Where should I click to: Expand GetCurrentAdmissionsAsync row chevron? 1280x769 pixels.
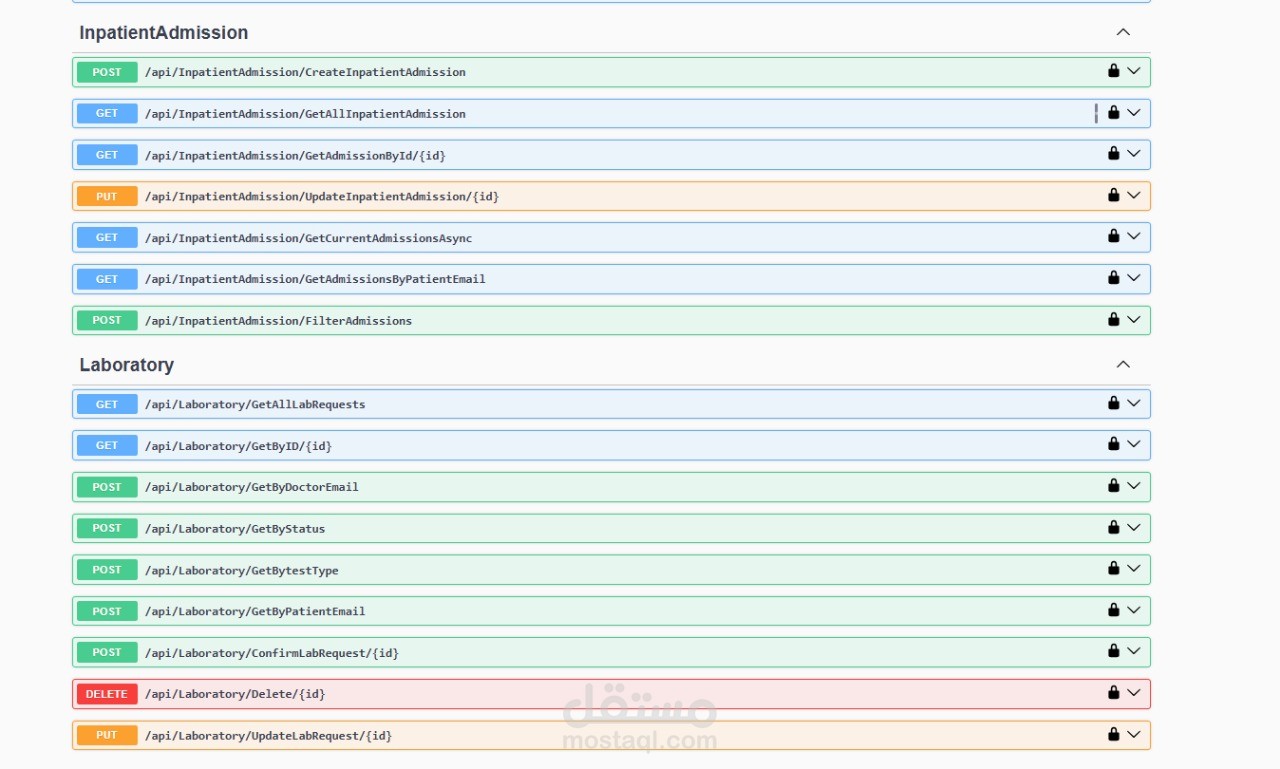tap(1134, 237)
